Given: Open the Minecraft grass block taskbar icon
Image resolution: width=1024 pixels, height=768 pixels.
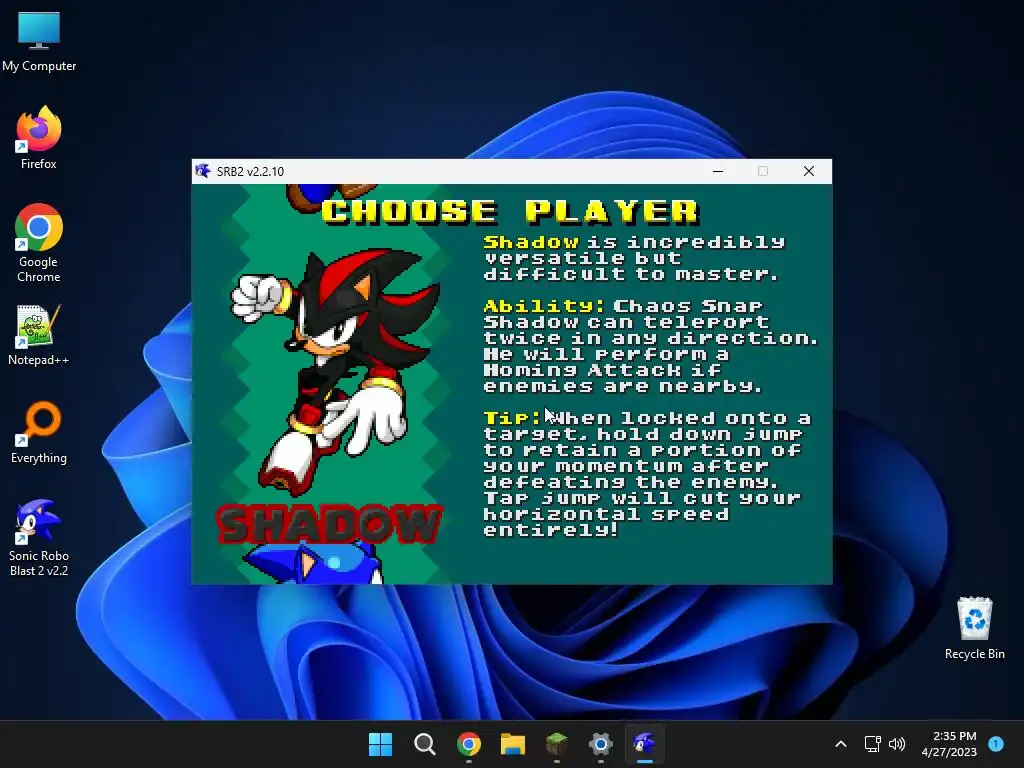Looking at the screenshot, I should (x=556, y=744).
